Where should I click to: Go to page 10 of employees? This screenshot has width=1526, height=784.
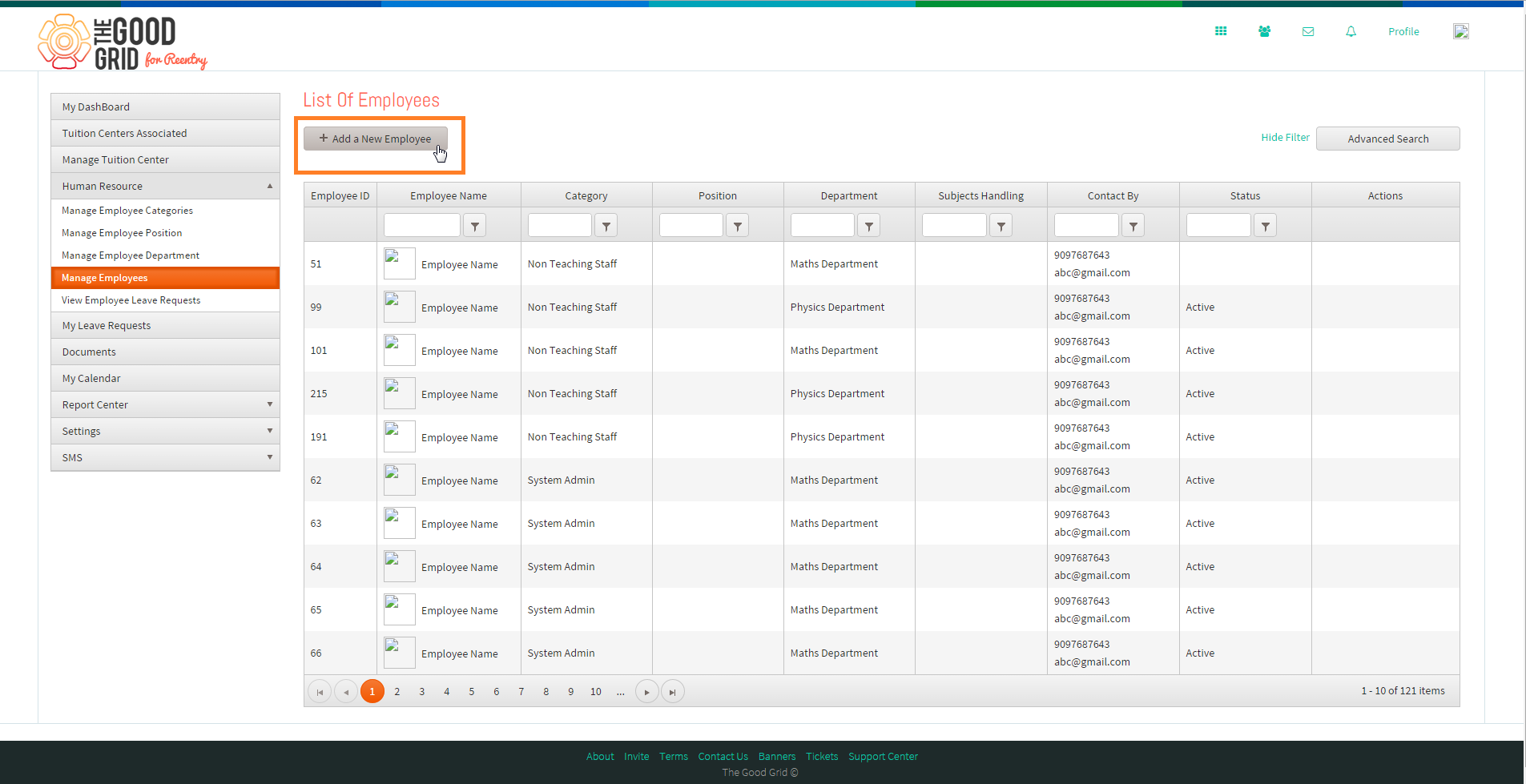pos(596,692)
